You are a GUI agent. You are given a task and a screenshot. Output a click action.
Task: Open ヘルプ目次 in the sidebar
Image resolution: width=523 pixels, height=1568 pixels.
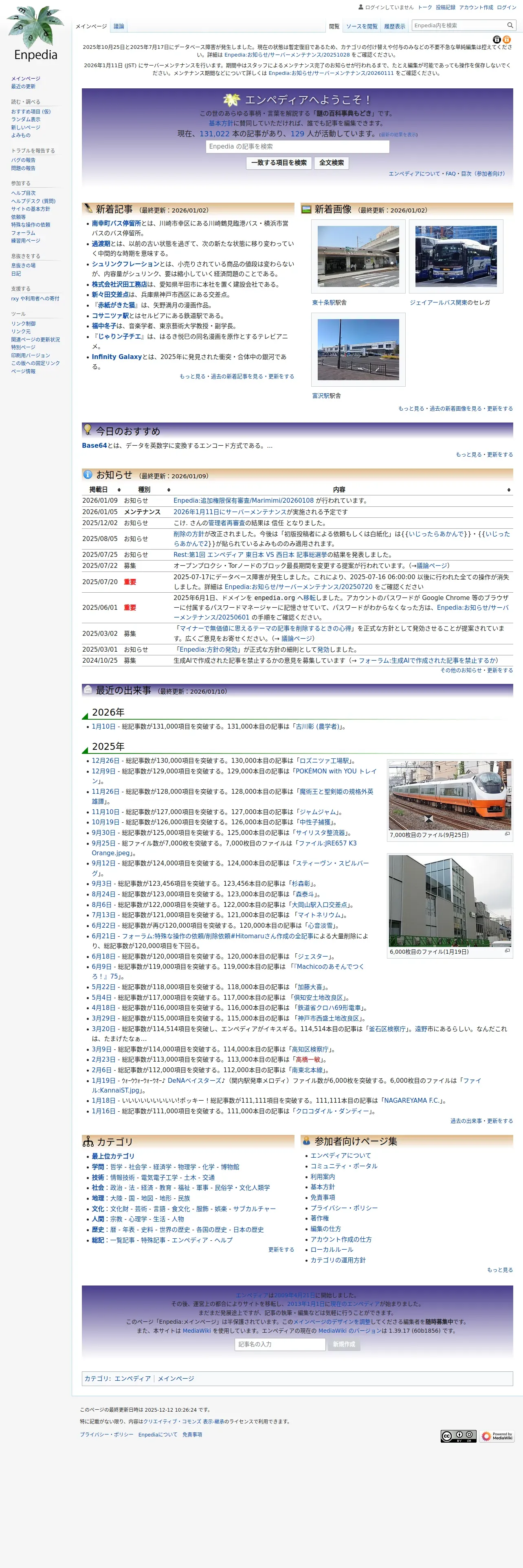point(23,193)
